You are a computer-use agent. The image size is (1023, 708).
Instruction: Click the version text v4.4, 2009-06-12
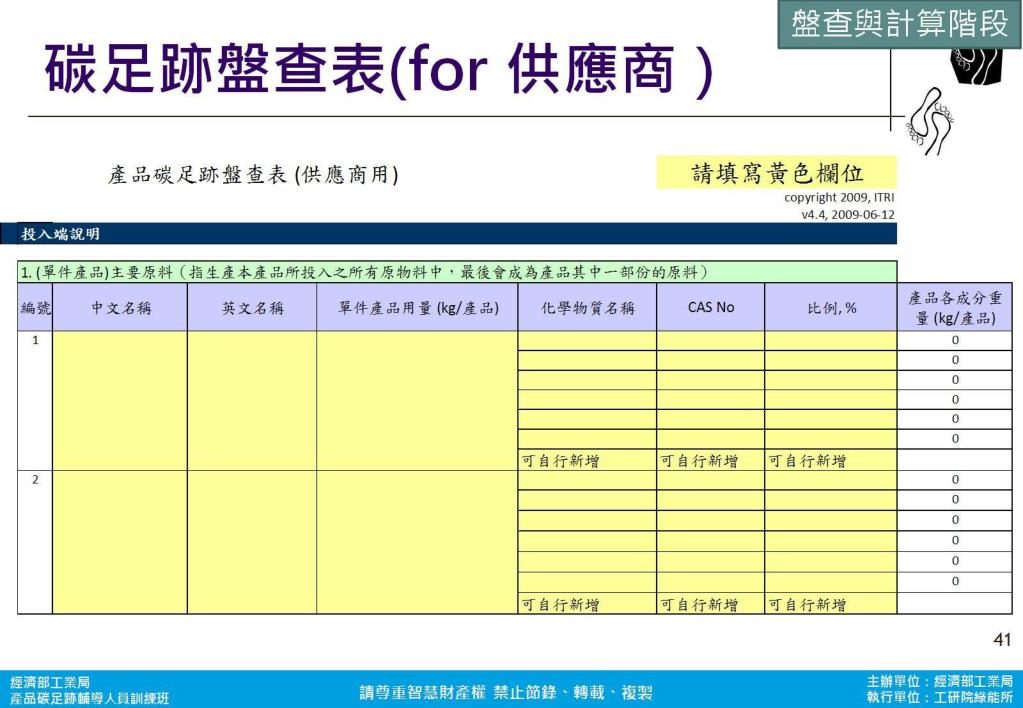[847, 215]
